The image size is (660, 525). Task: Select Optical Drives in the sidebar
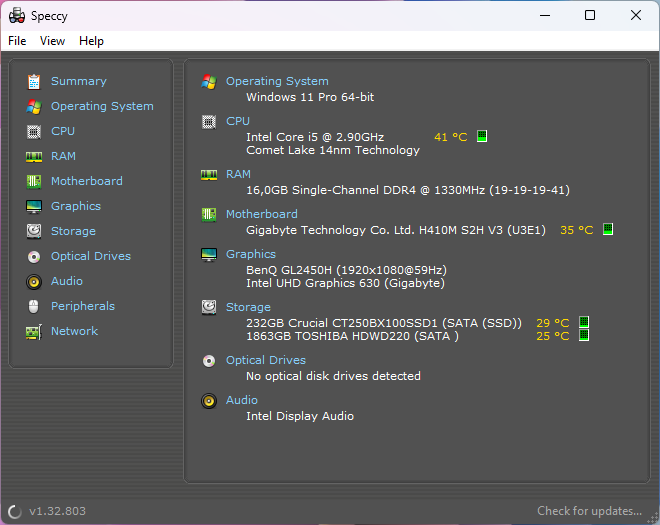[90, 256]
